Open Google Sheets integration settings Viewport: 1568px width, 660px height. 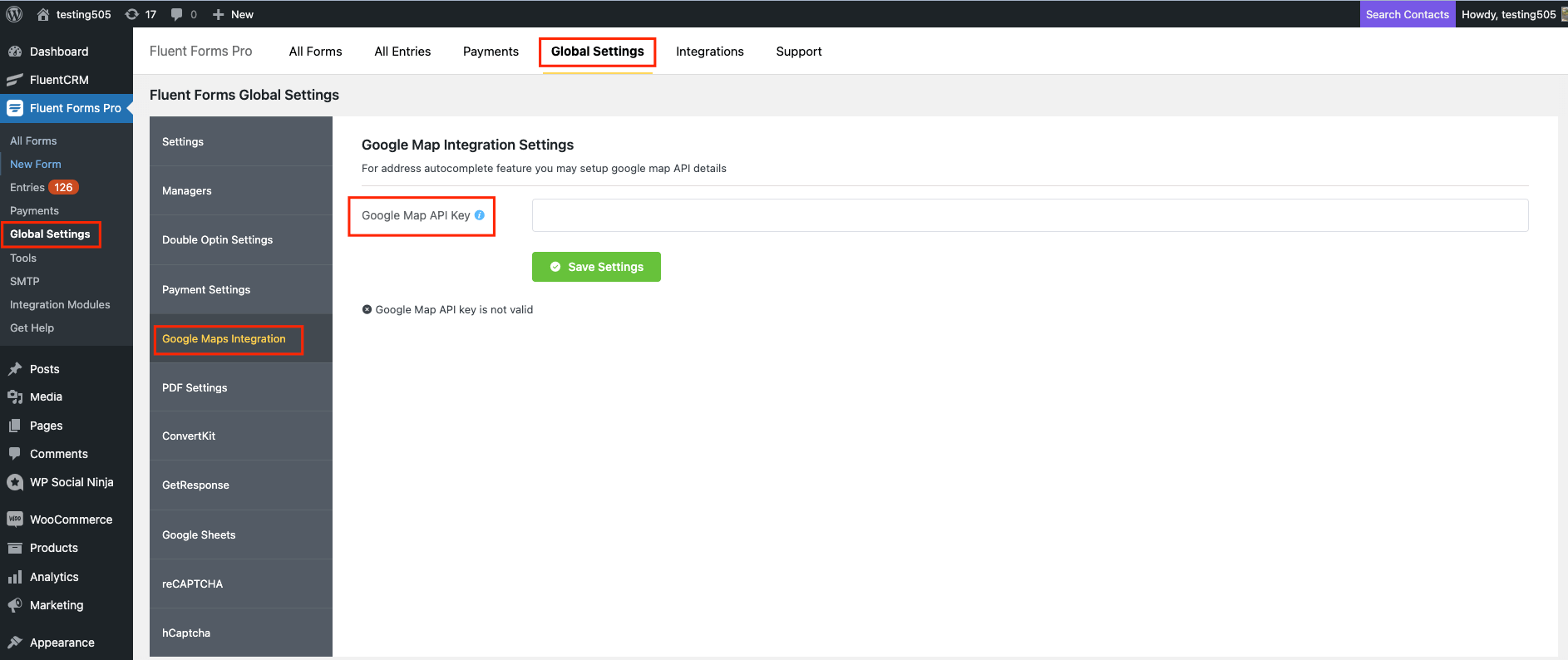pyautogui.click(x=241, y=534)
